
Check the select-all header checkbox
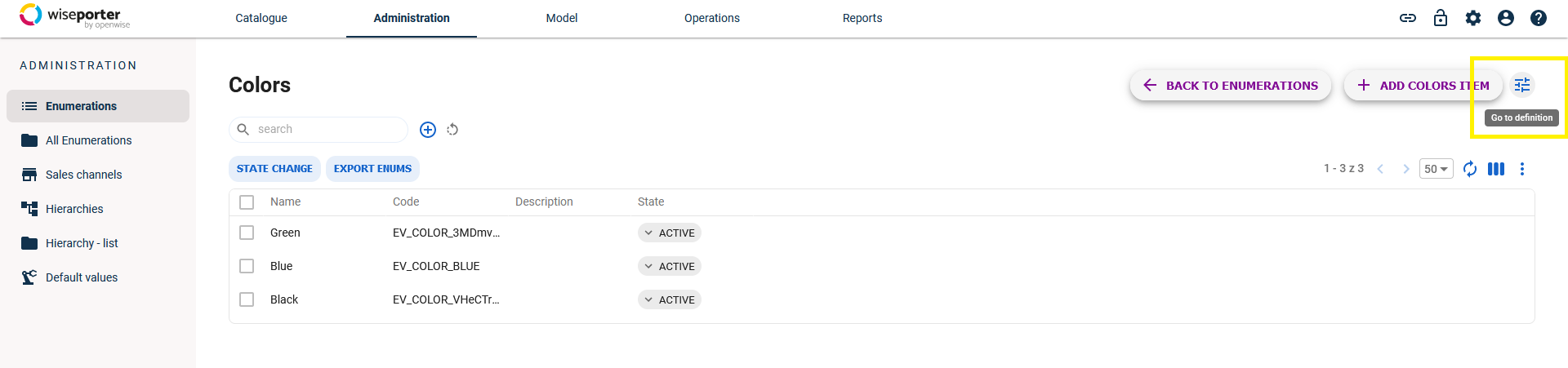[247, 202]
